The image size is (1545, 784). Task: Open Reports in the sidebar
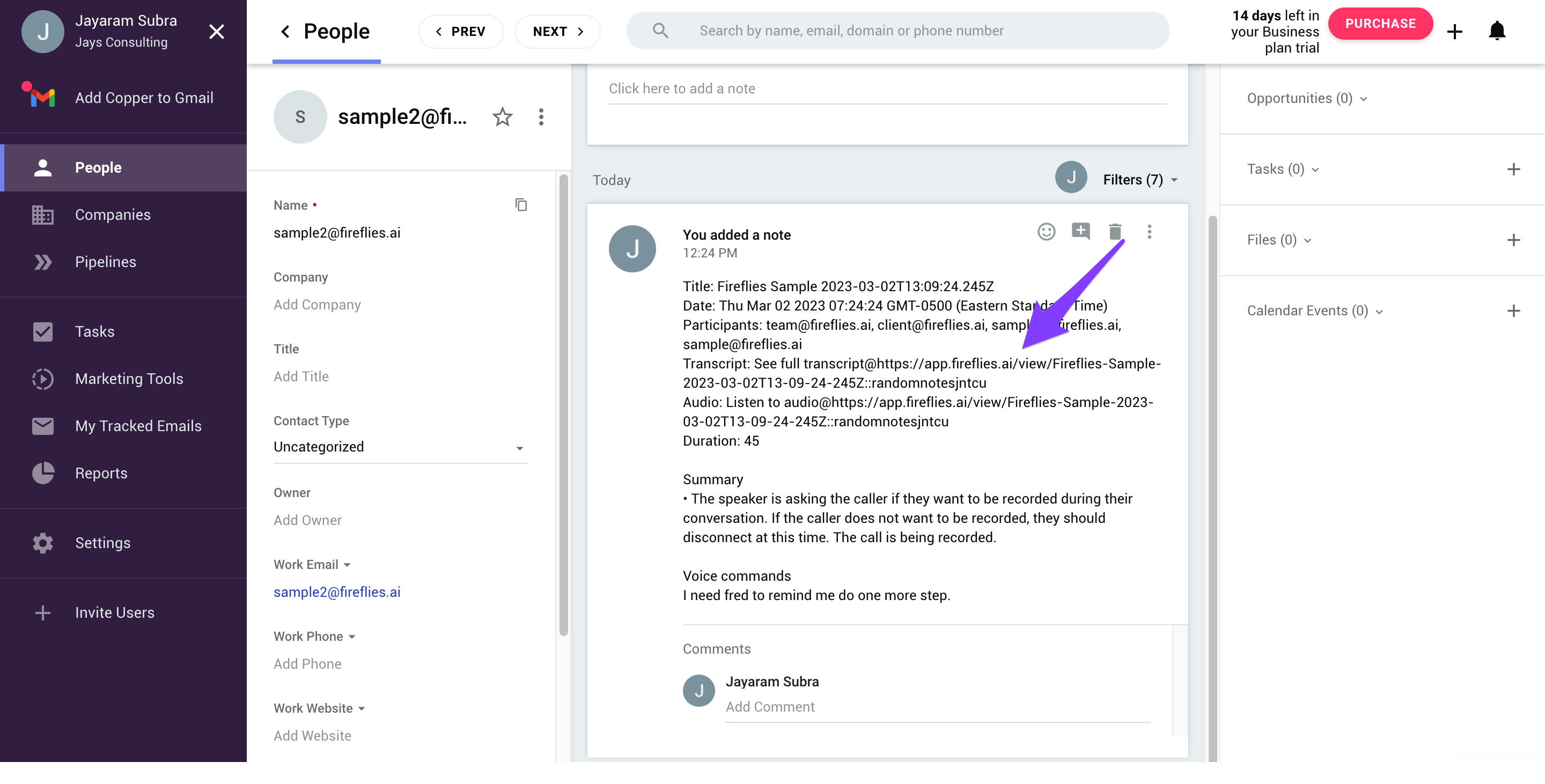tap(123, 473)
